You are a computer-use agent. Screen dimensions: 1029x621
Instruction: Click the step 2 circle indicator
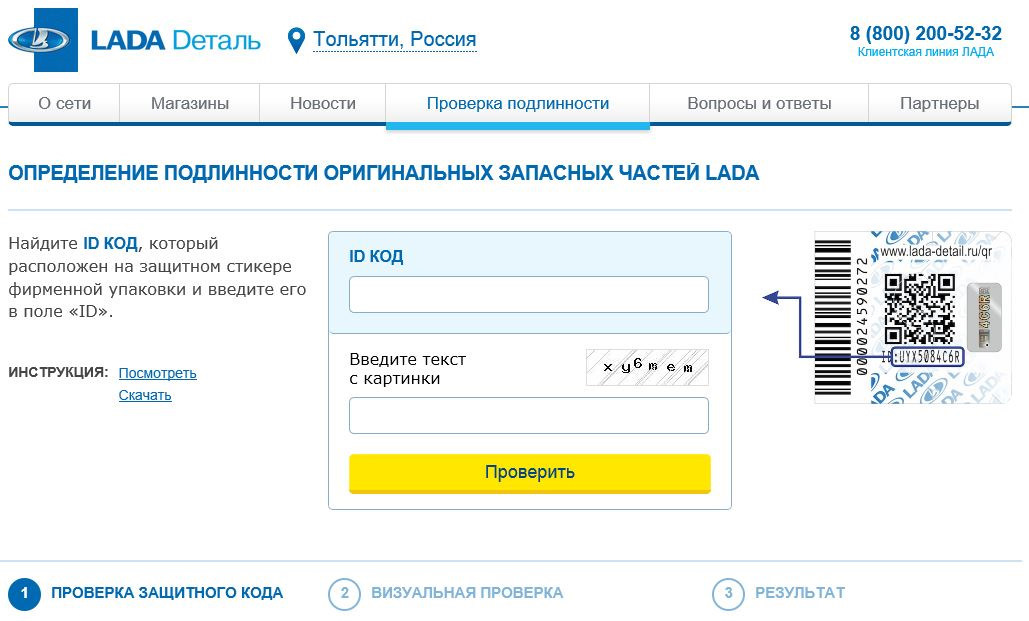pos(344,594)
